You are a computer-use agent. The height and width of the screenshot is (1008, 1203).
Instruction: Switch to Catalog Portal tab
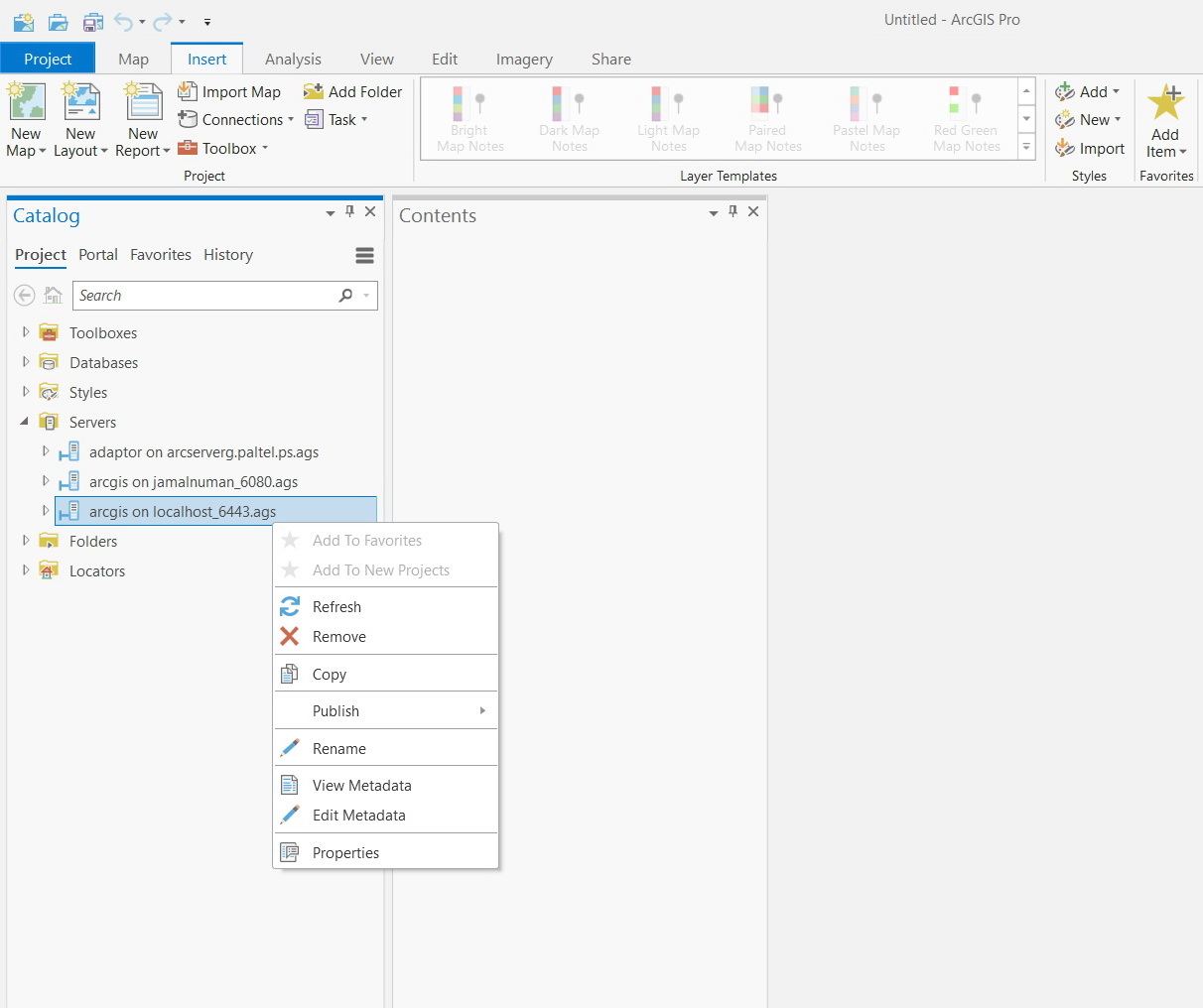coord(98,254)
